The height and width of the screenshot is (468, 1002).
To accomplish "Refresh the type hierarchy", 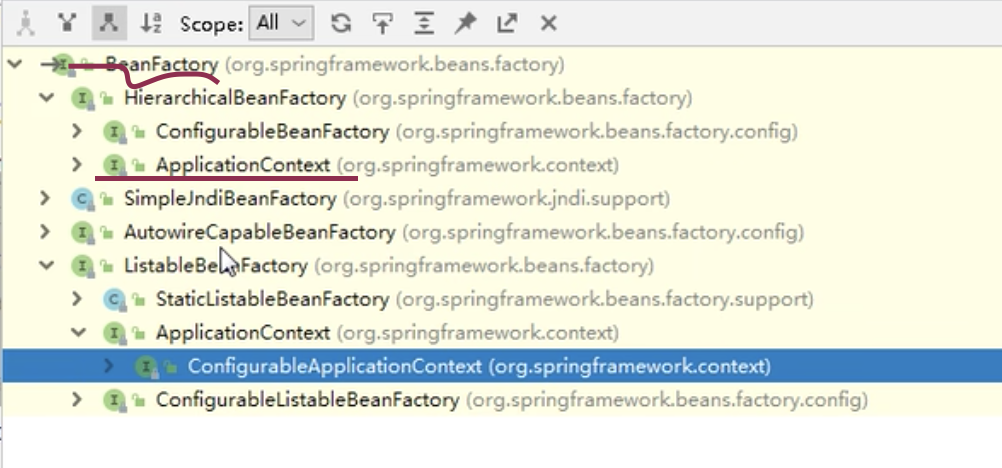I will click(341, 24).
